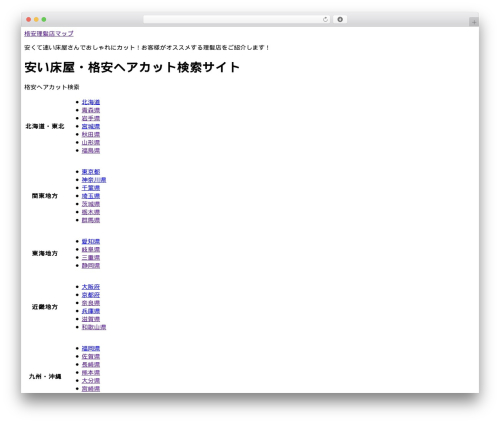Image resolution: width=500 pixels, height=423 pixels.
Task: Open the 熊本県 link
Action: tap(91, 373)
